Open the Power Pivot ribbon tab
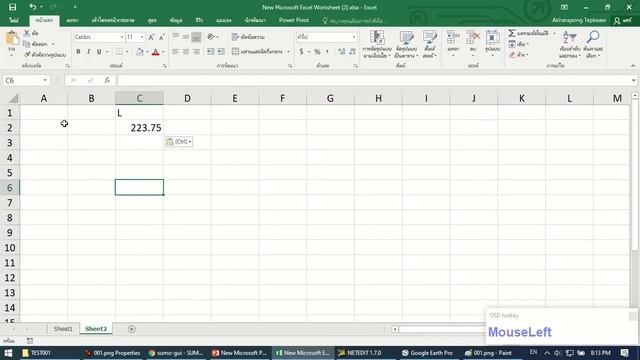 click(x=294, y=20)
